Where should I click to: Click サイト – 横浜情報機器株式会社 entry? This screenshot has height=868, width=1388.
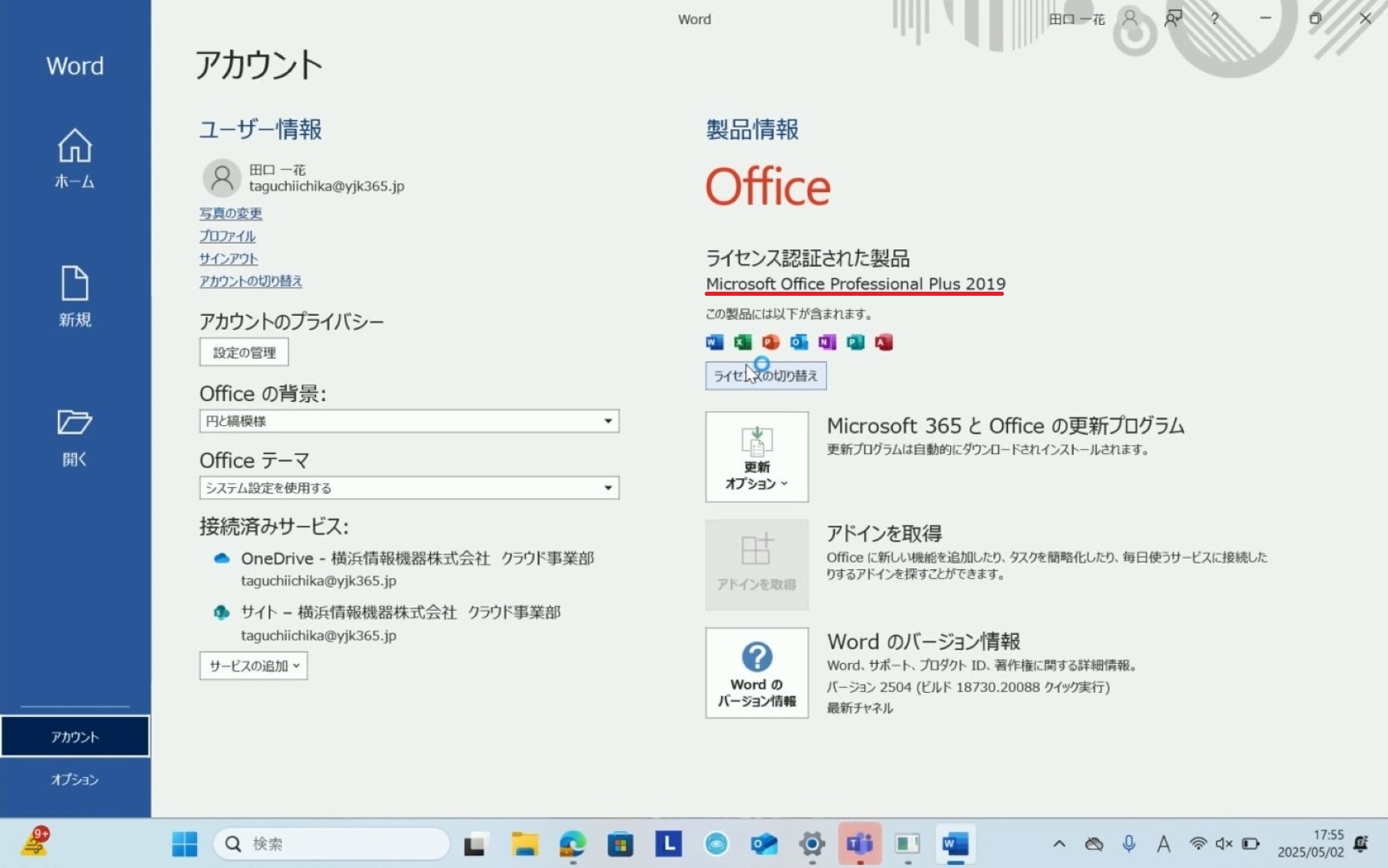[x=400, y=612]
